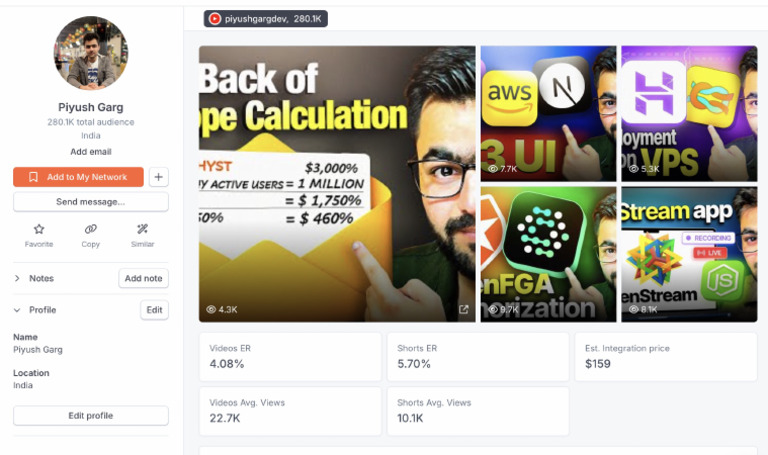
Task: Click Edit next to Profile
Action: click(154, 310)
